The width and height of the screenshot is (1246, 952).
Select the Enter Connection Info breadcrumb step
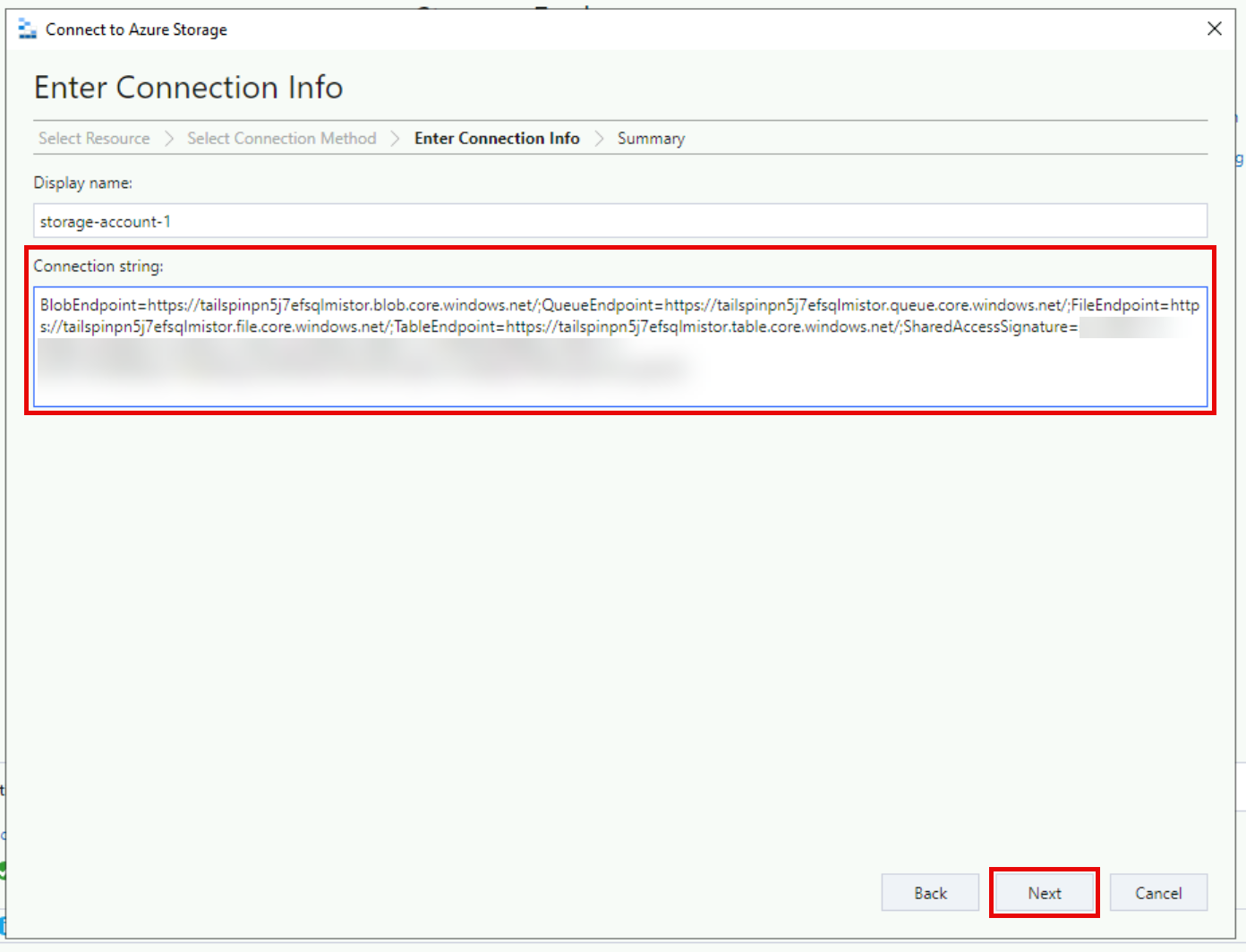497,139
